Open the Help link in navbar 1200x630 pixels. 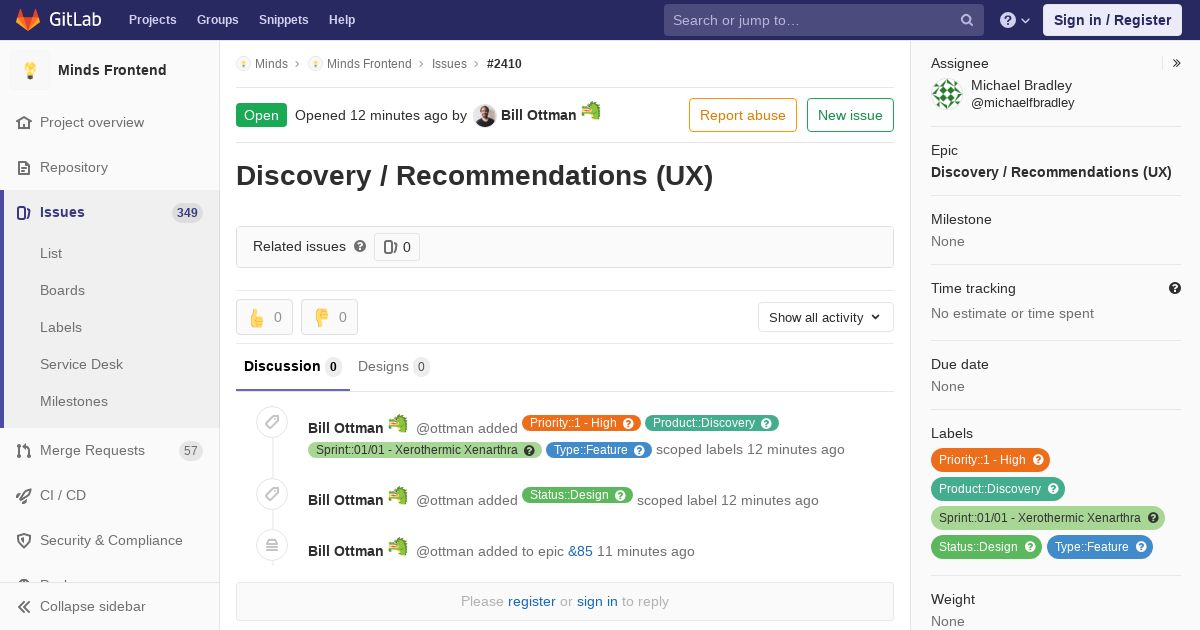click(342, 20)
